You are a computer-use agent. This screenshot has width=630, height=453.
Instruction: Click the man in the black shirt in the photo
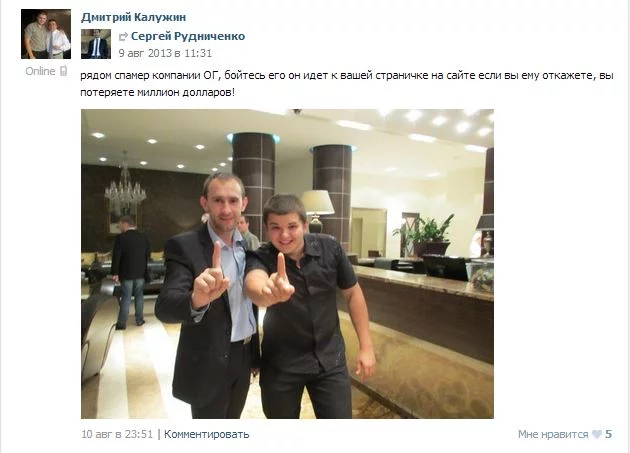point(309,305)
